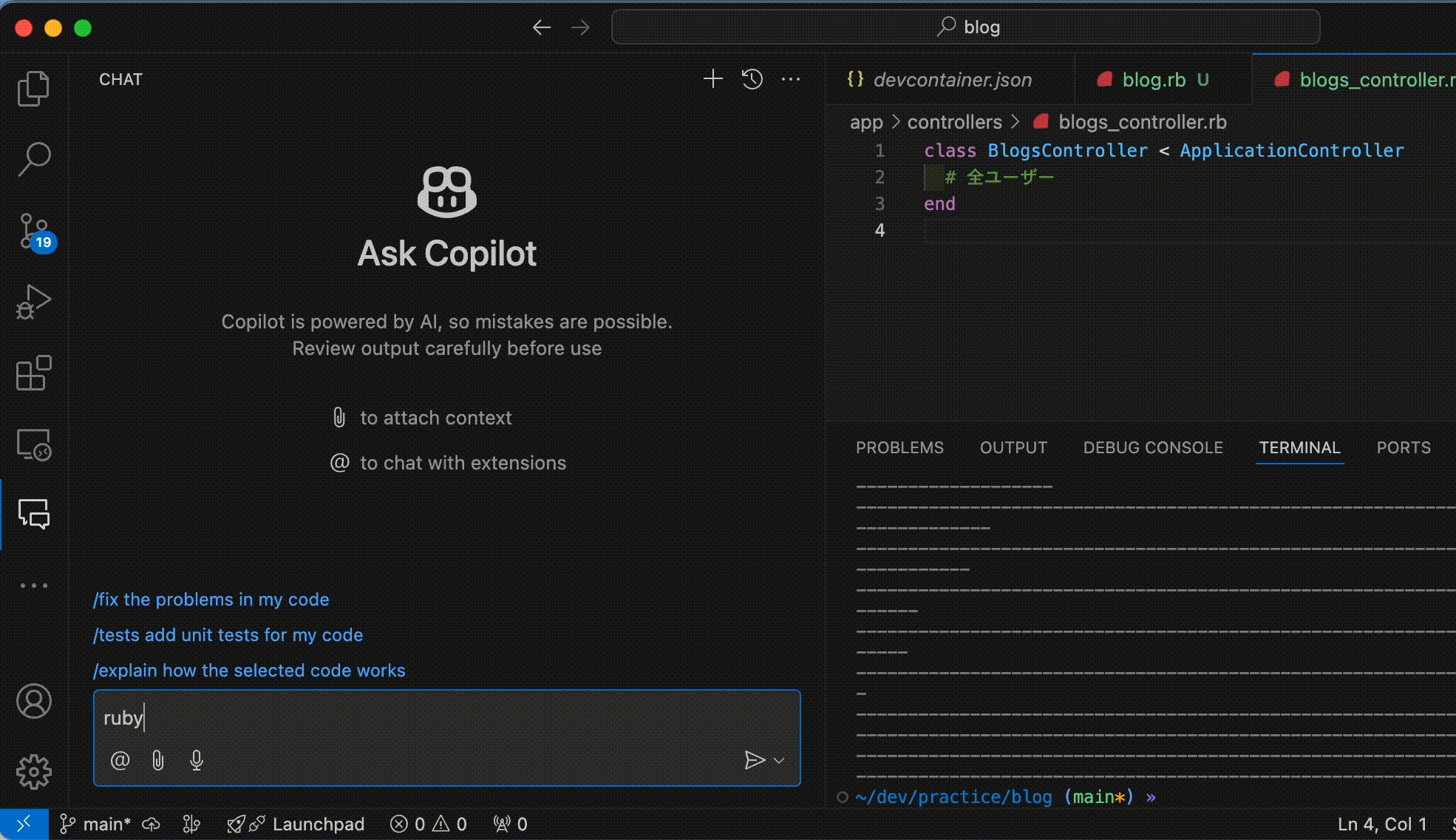Click the chat input field containing ruby

443,718
